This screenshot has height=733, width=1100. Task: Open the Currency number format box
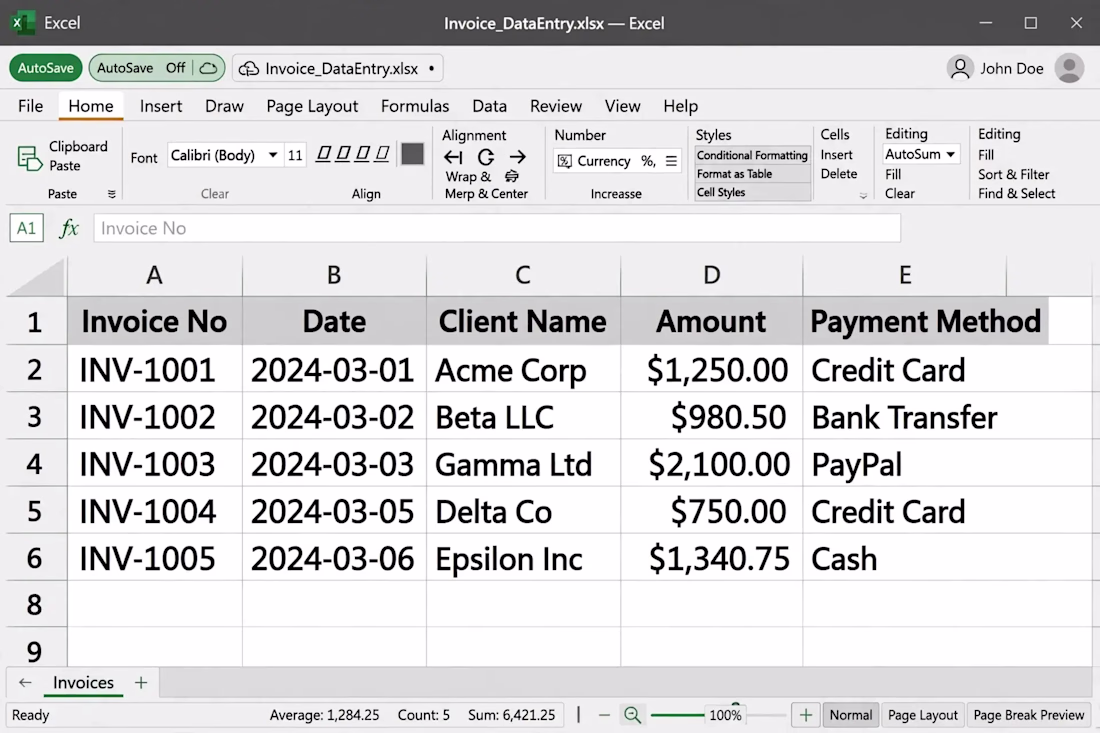[x=617, y=161]
